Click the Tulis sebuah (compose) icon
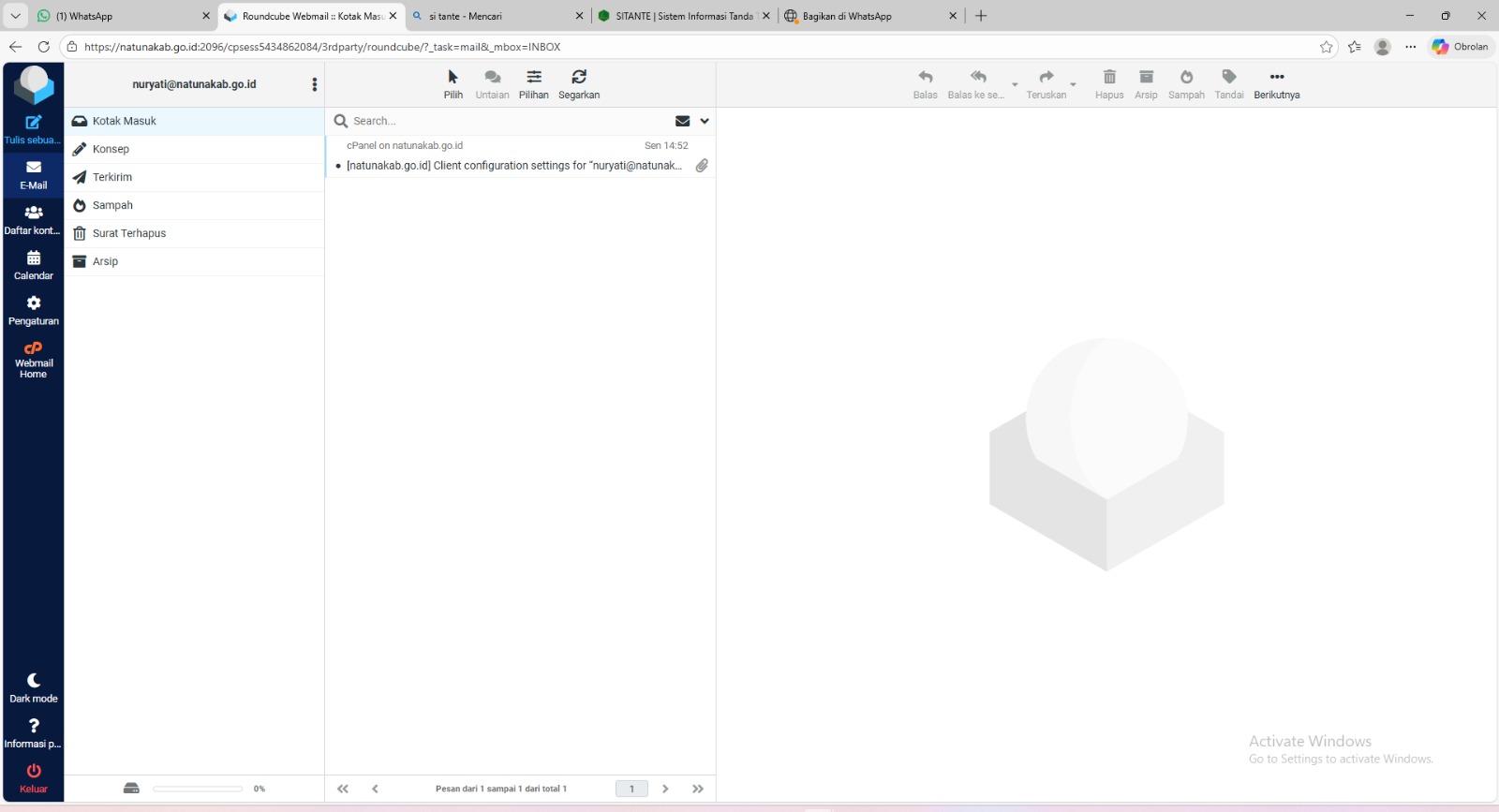1499x812 pixels. 34,123
